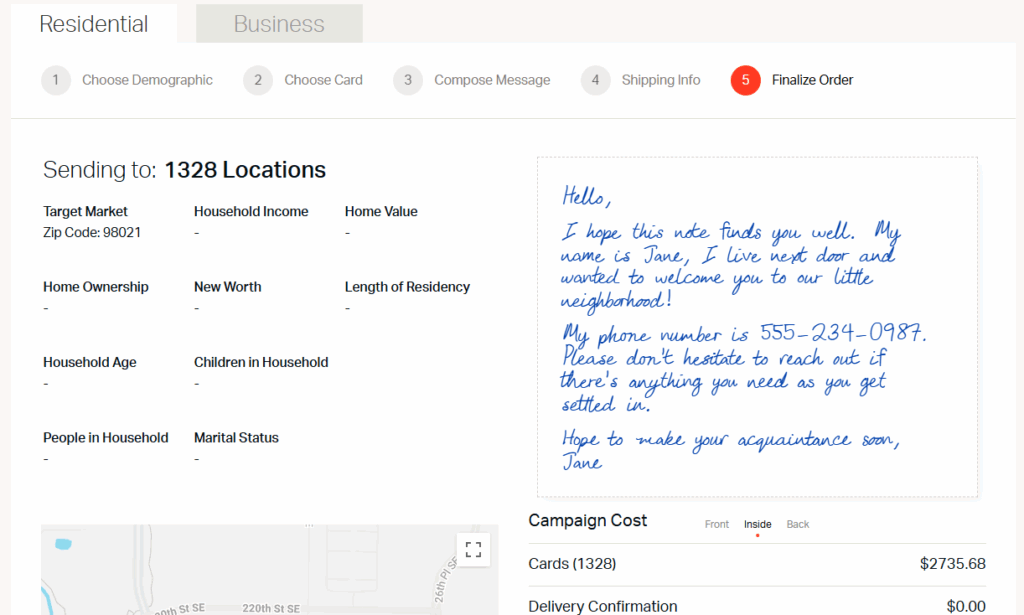
Task: Select the Shipping Info step label
Action: tap(660, 80)
